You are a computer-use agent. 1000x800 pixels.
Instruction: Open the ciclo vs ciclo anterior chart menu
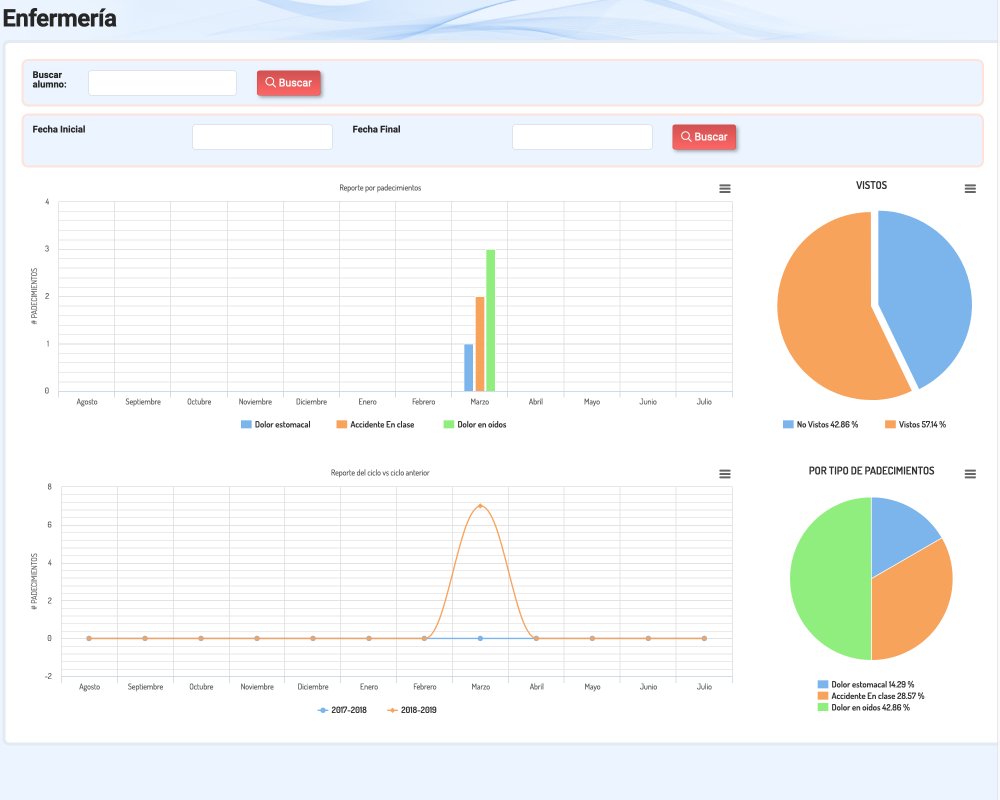(x=724, y=474)
